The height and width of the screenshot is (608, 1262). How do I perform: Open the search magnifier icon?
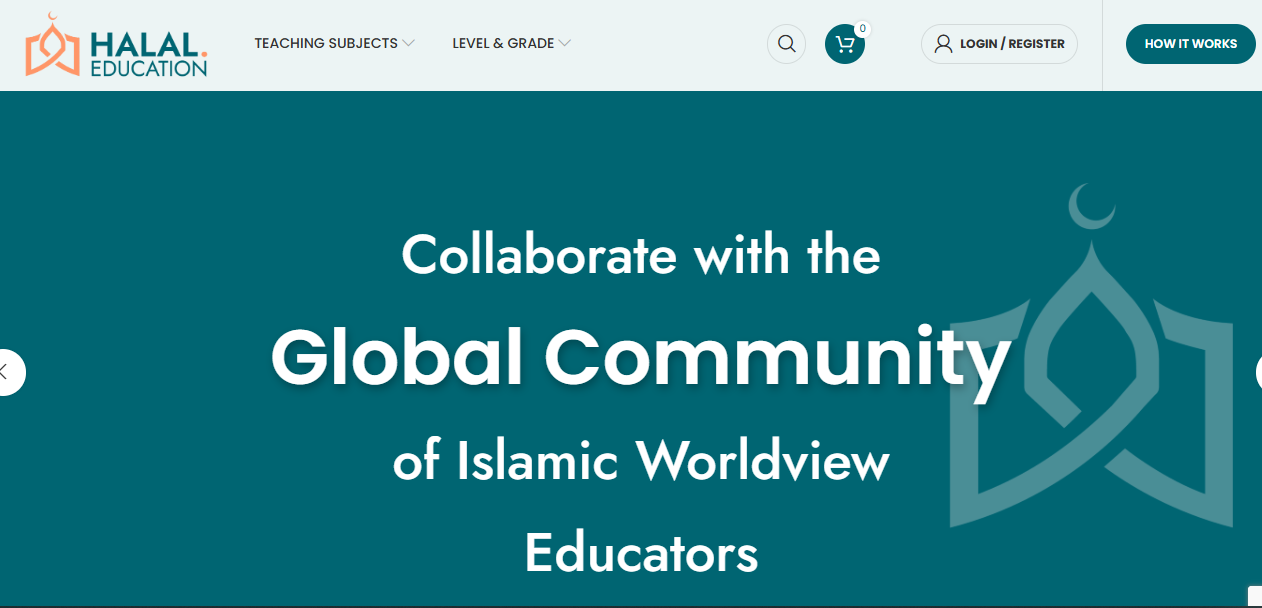pos(786,44)
